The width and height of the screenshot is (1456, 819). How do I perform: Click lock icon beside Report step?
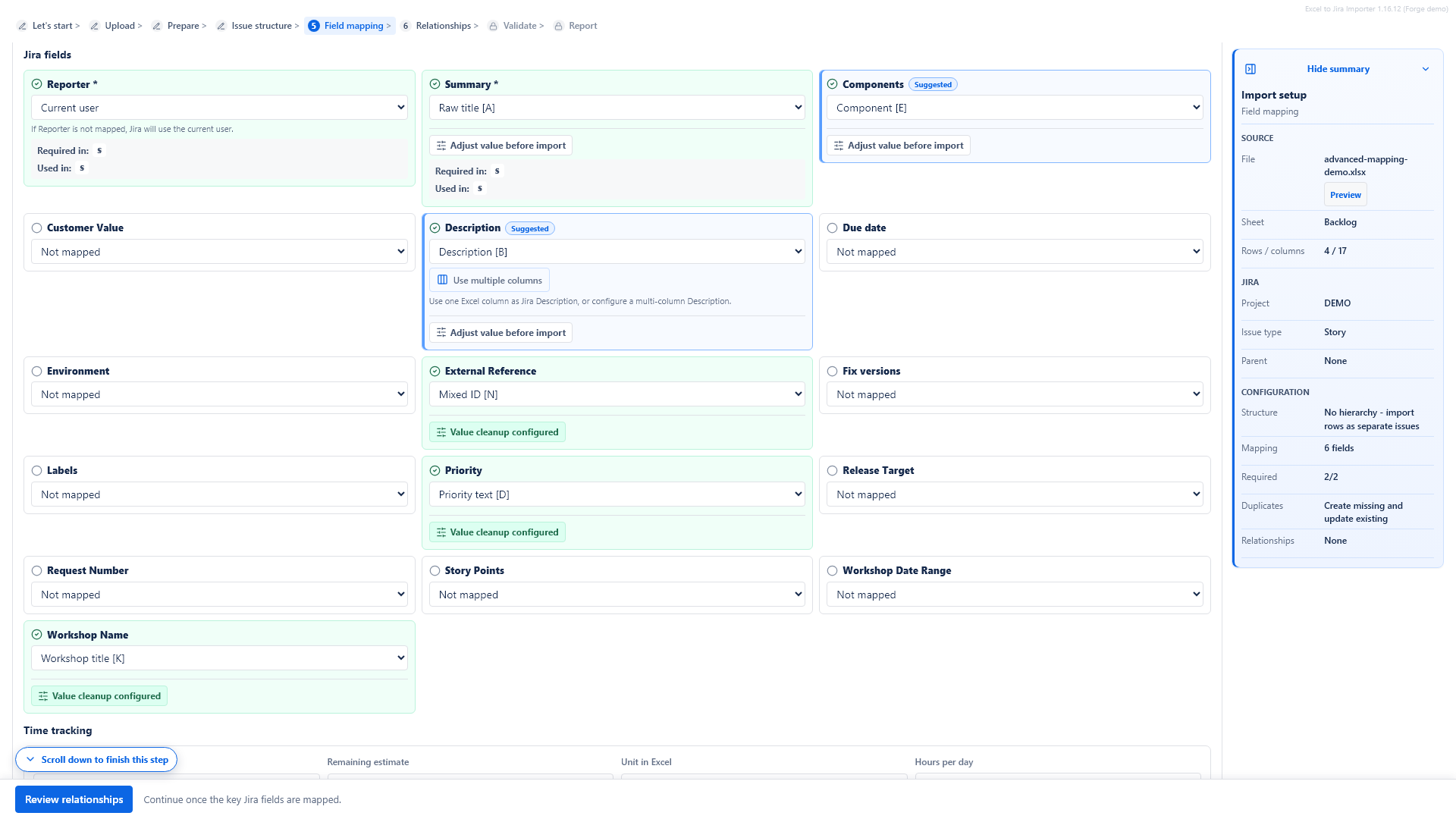point(559,26)
